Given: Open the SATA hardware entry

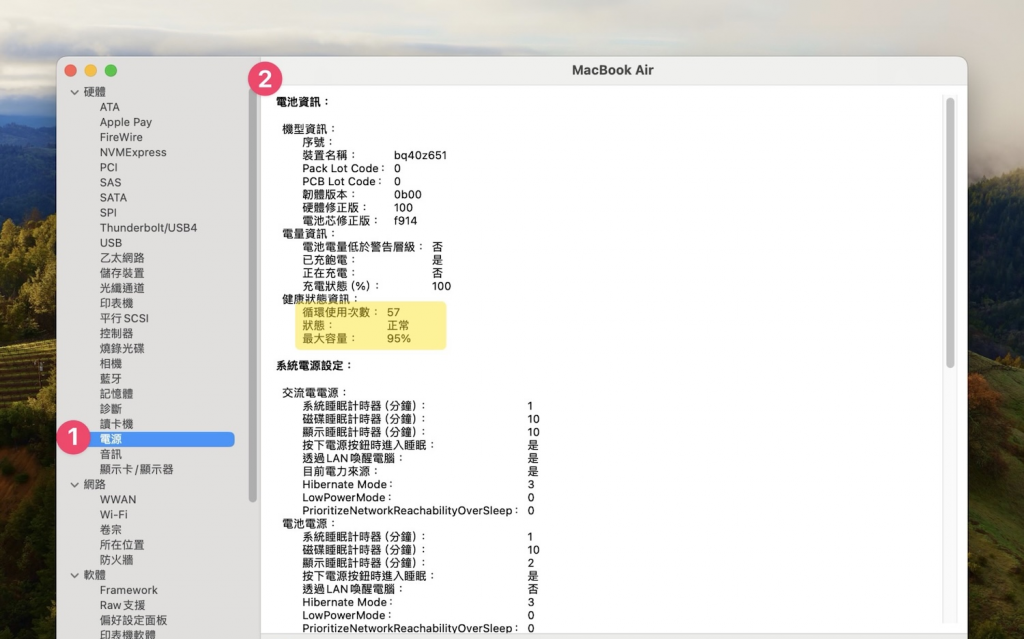Looking at the screenshot, I should [113, 197].
